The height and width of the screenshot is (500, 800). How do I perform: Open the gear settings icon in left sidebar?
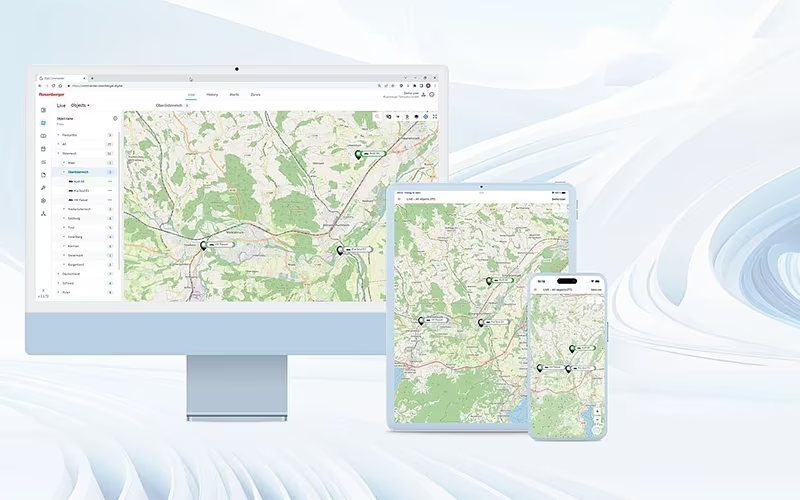[x=43, y=201]
